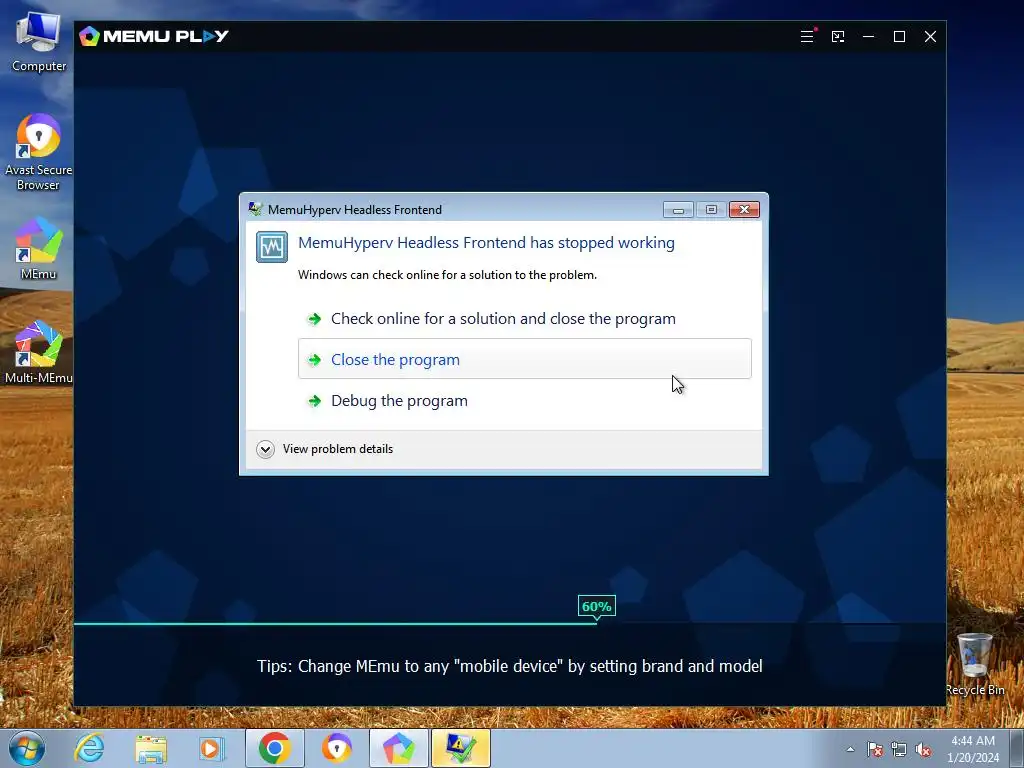The height and width of the screenshot is (768, 1024).
Task: Click the has stopped working heading
Action: [486, 242]
